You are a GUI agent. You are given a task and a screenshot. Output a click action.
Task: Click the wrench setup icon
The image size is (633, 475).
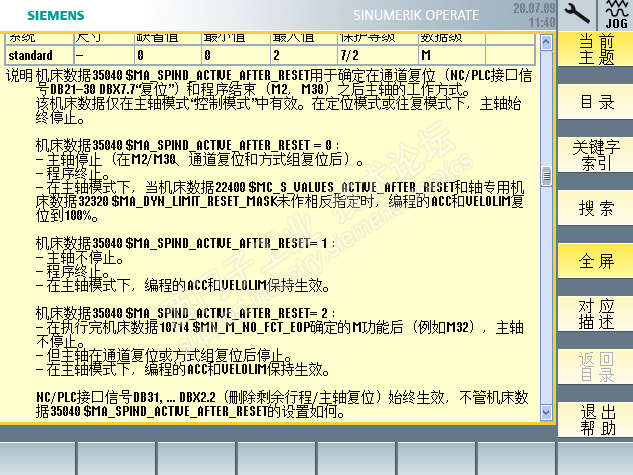click(x=576, y=15)
